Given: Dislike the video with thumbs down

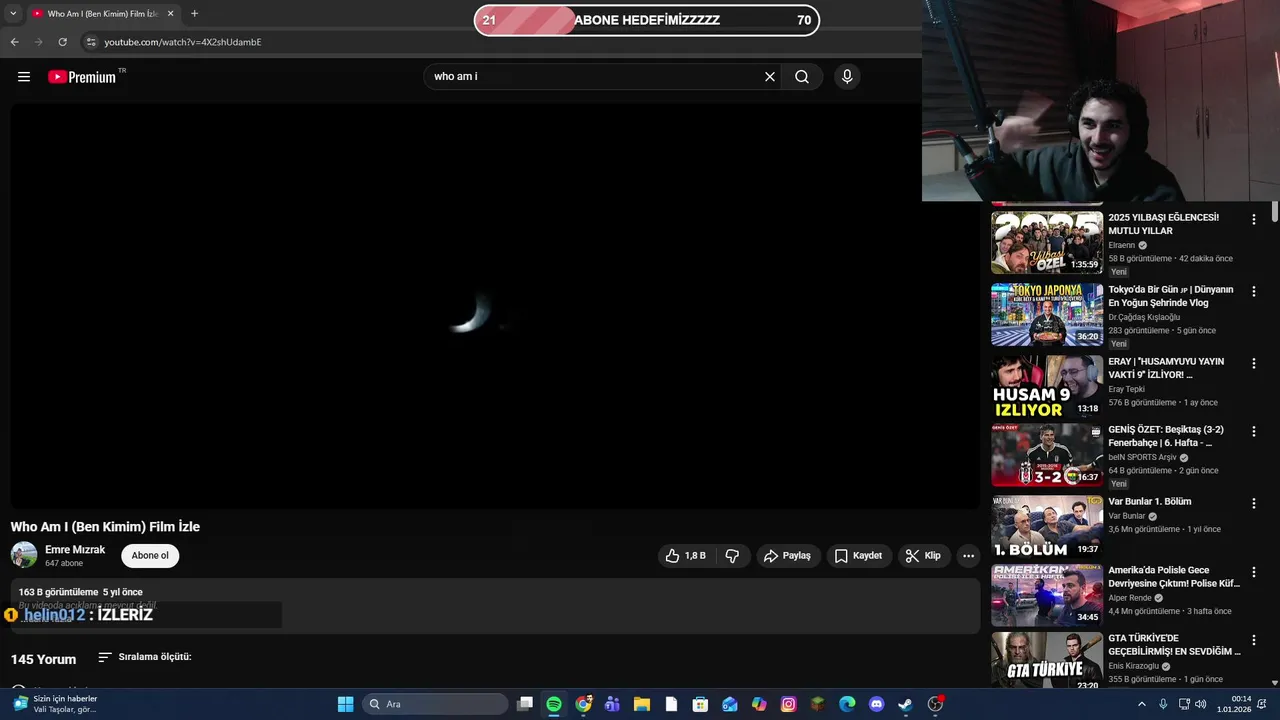Looking at the screenshot, I should coord(732,556).
